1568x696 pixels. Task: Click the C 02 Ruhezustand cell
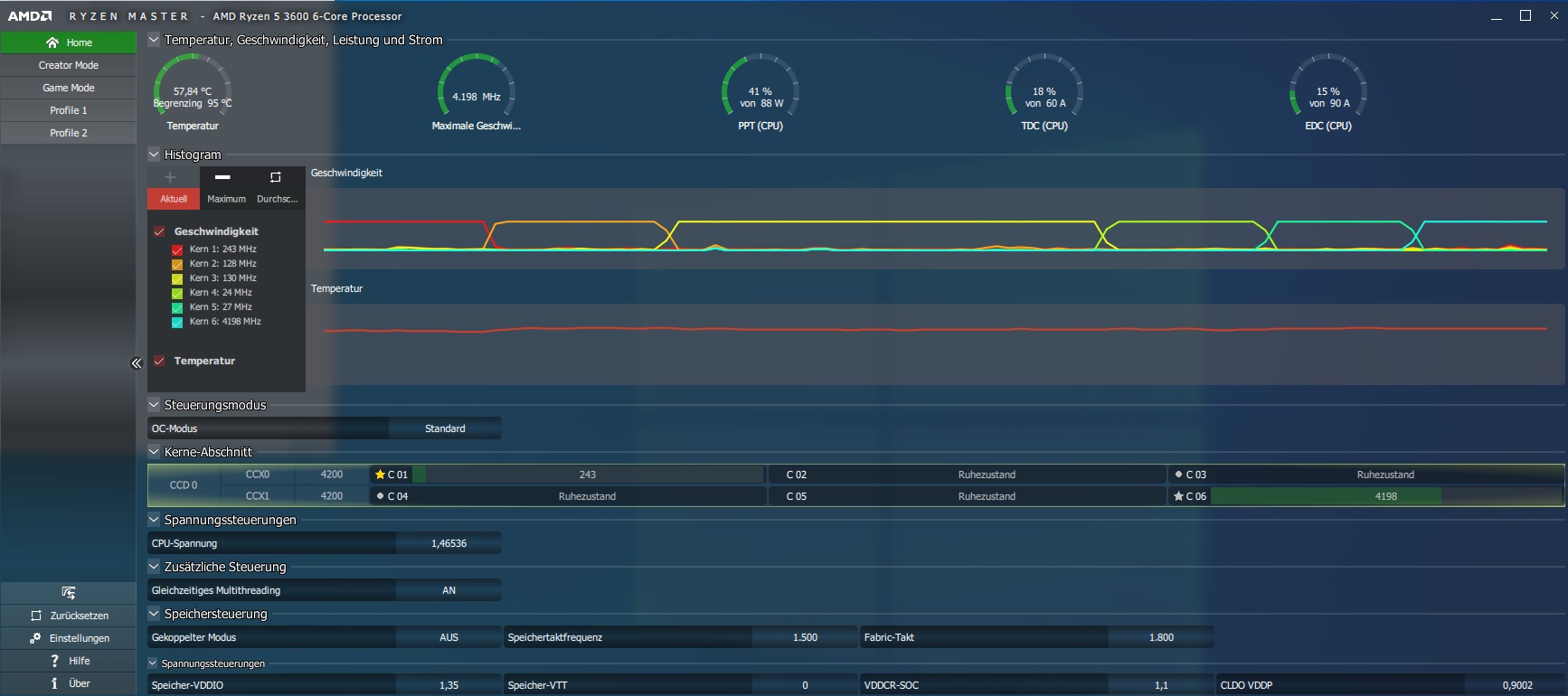tap(967, 475)
